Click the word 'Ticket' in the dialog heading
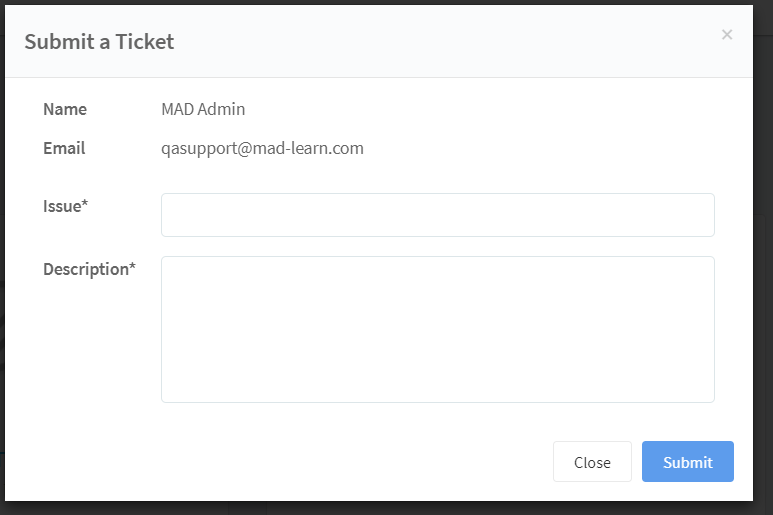This screenshot has width=773, height=515. [144, 42]
